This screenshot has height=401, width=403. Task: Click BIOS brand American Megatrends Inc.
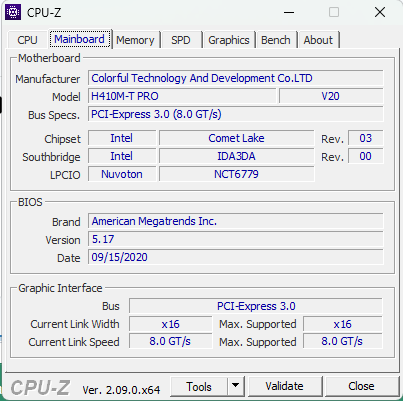236,221
